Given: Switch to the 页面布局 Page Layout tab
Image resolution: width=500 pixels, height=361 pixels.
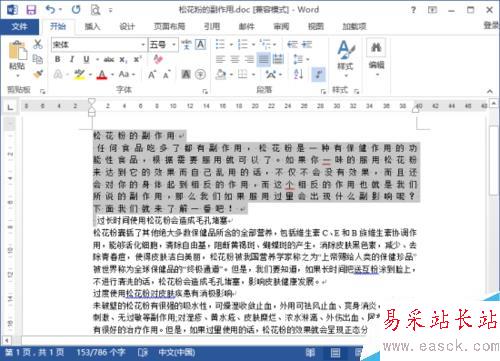Looking at the screenshot, I should (169, 26).
